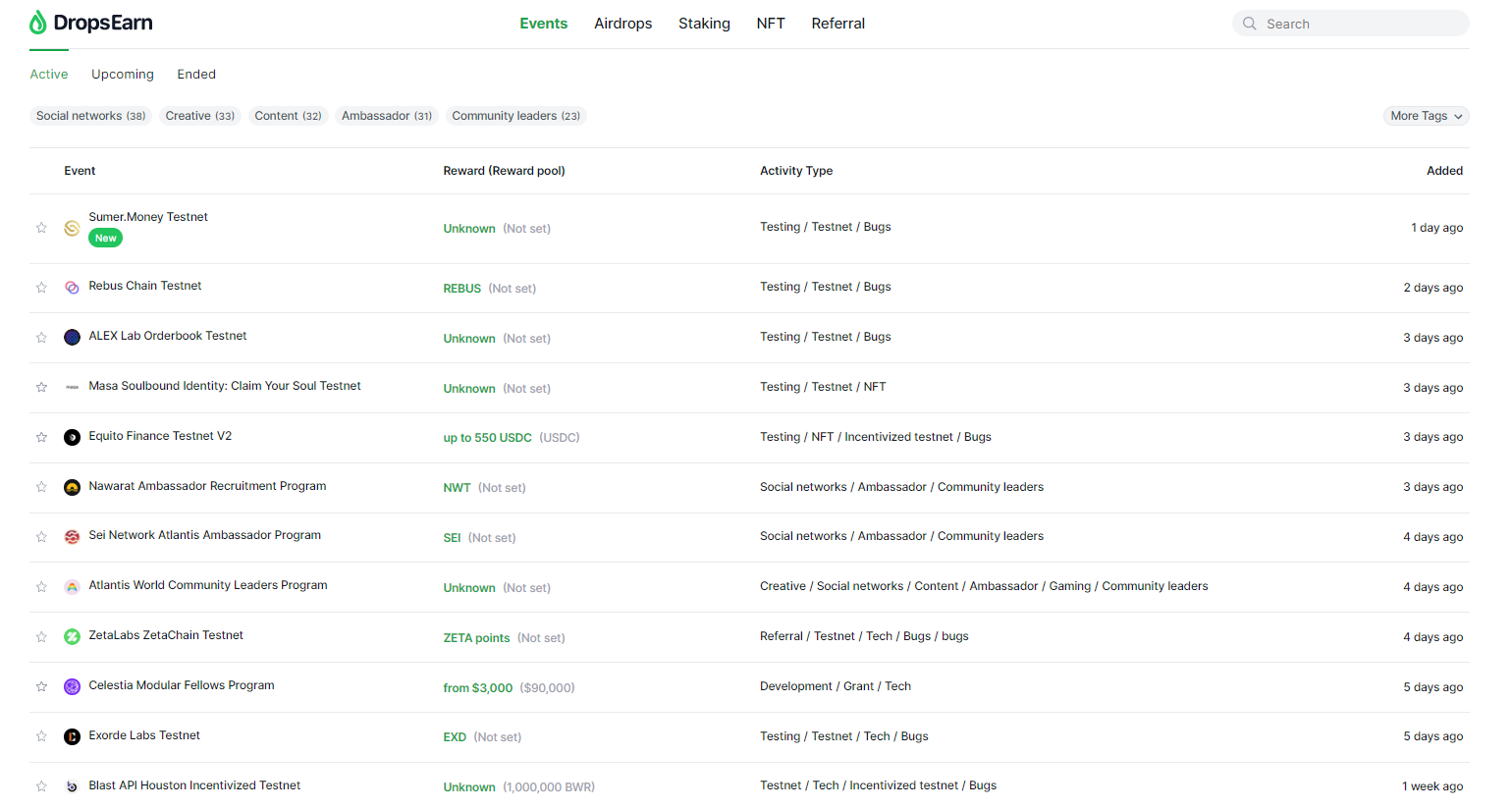Open Blast API Houston project icon
Image resolution: width=1512 pixels, height=810 pixels.
[72, 786]
